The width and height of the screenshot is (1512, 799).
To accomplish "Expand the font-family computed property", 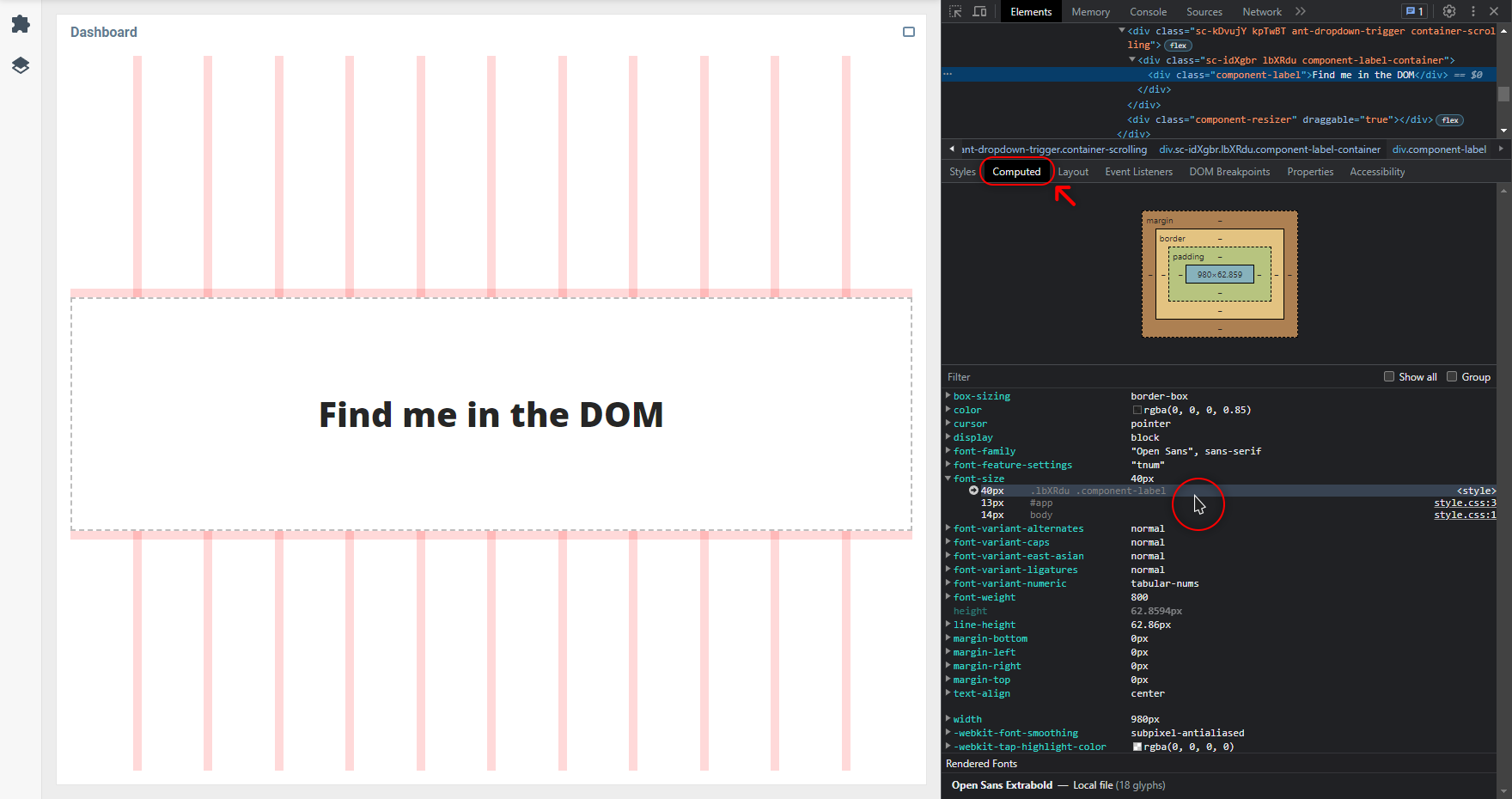I will 948,451.
